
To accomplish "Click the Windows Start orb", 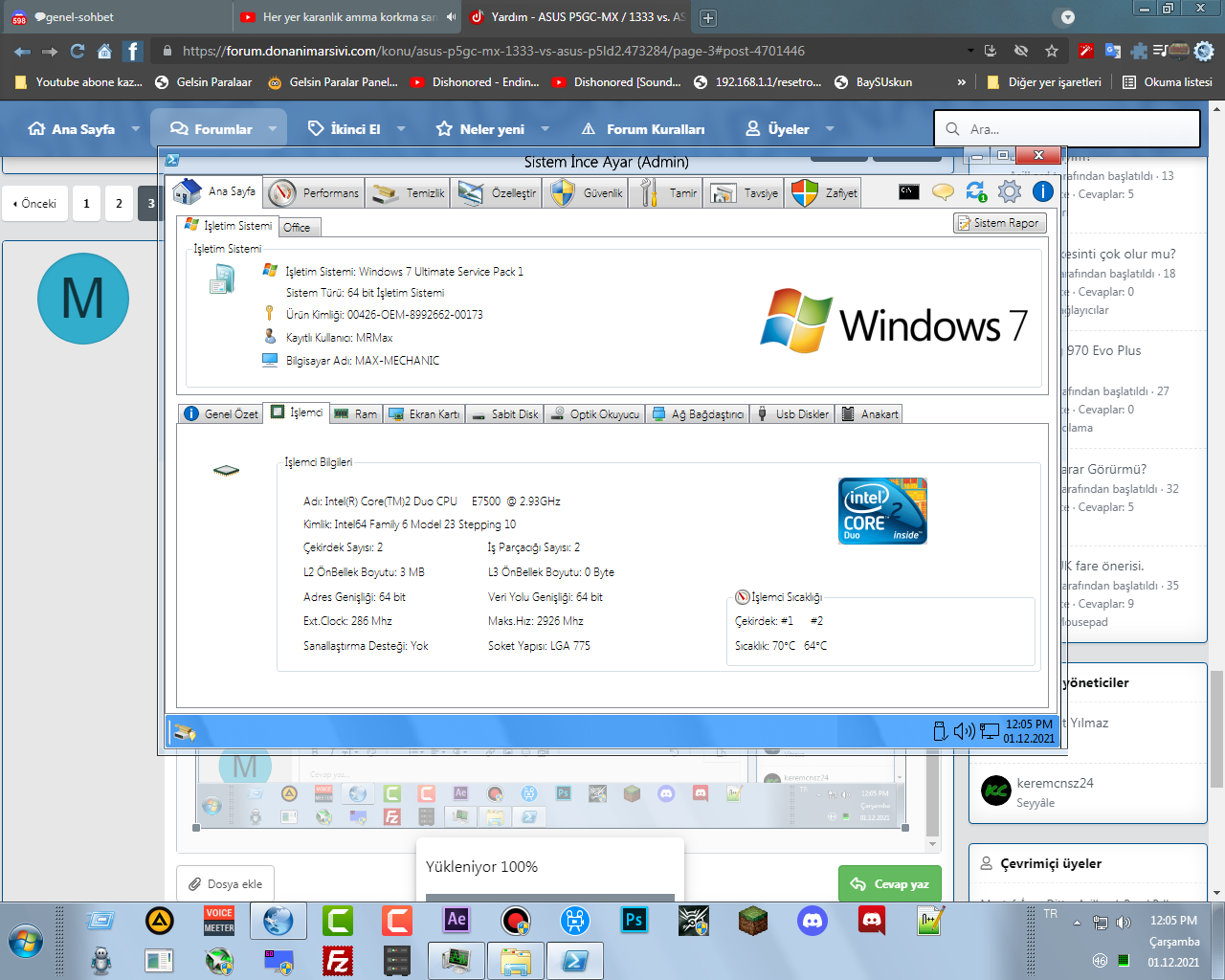I will [26, 942].
